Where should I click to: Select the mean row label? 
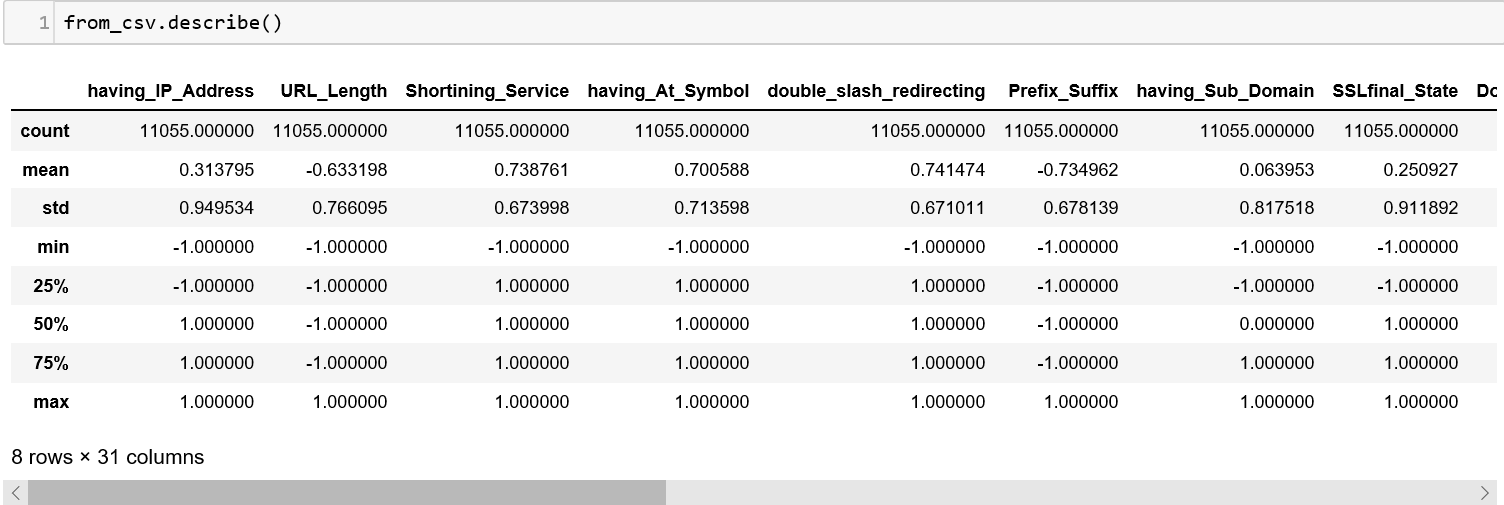click(x=46, y=170)
